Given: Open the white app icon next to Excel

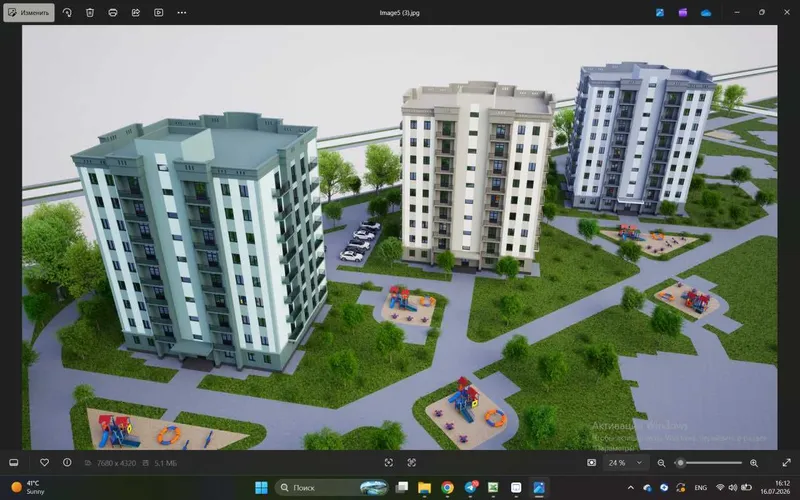Looking at the screenshot, I should 516,488.
